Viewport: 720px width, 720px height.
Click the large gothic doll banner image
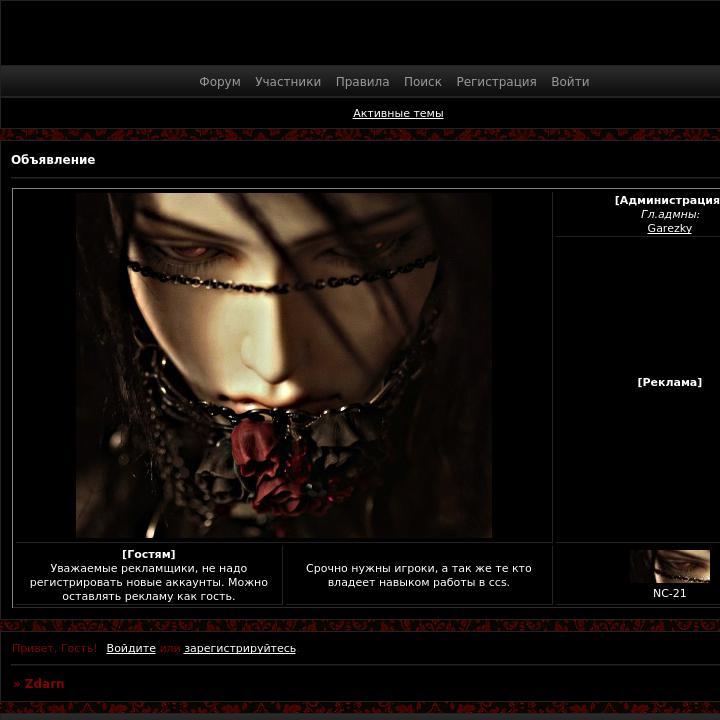pyautogui.click(x=284, y=366)
